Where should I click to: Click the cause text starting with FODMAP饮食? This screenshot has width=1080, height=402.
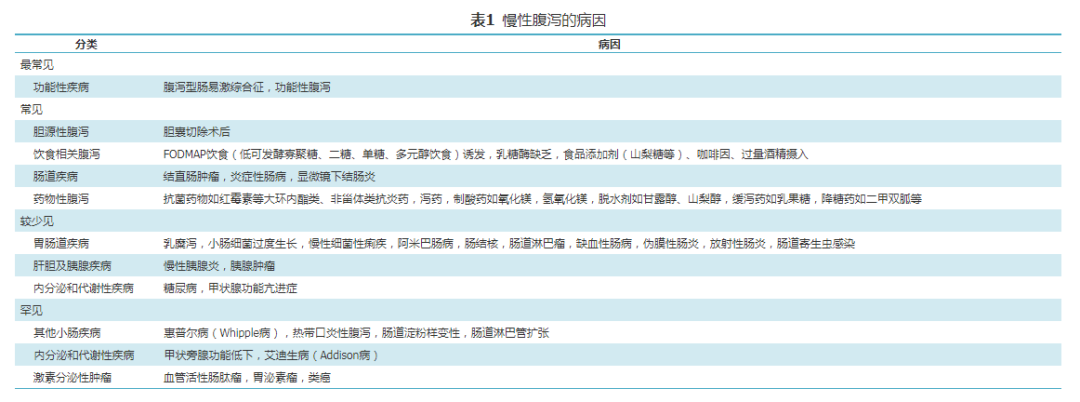pyautogui.click(x=485, y=154)
